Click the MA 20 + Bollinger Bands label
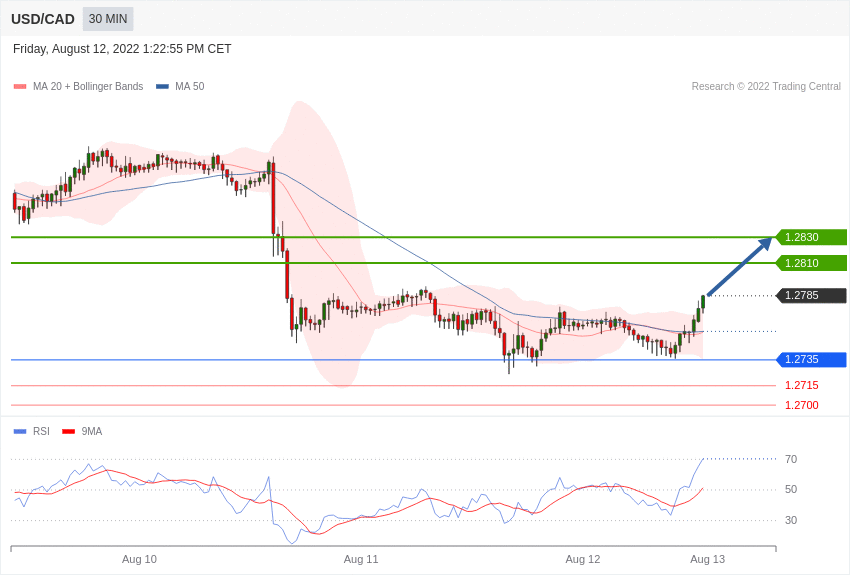 88,86
